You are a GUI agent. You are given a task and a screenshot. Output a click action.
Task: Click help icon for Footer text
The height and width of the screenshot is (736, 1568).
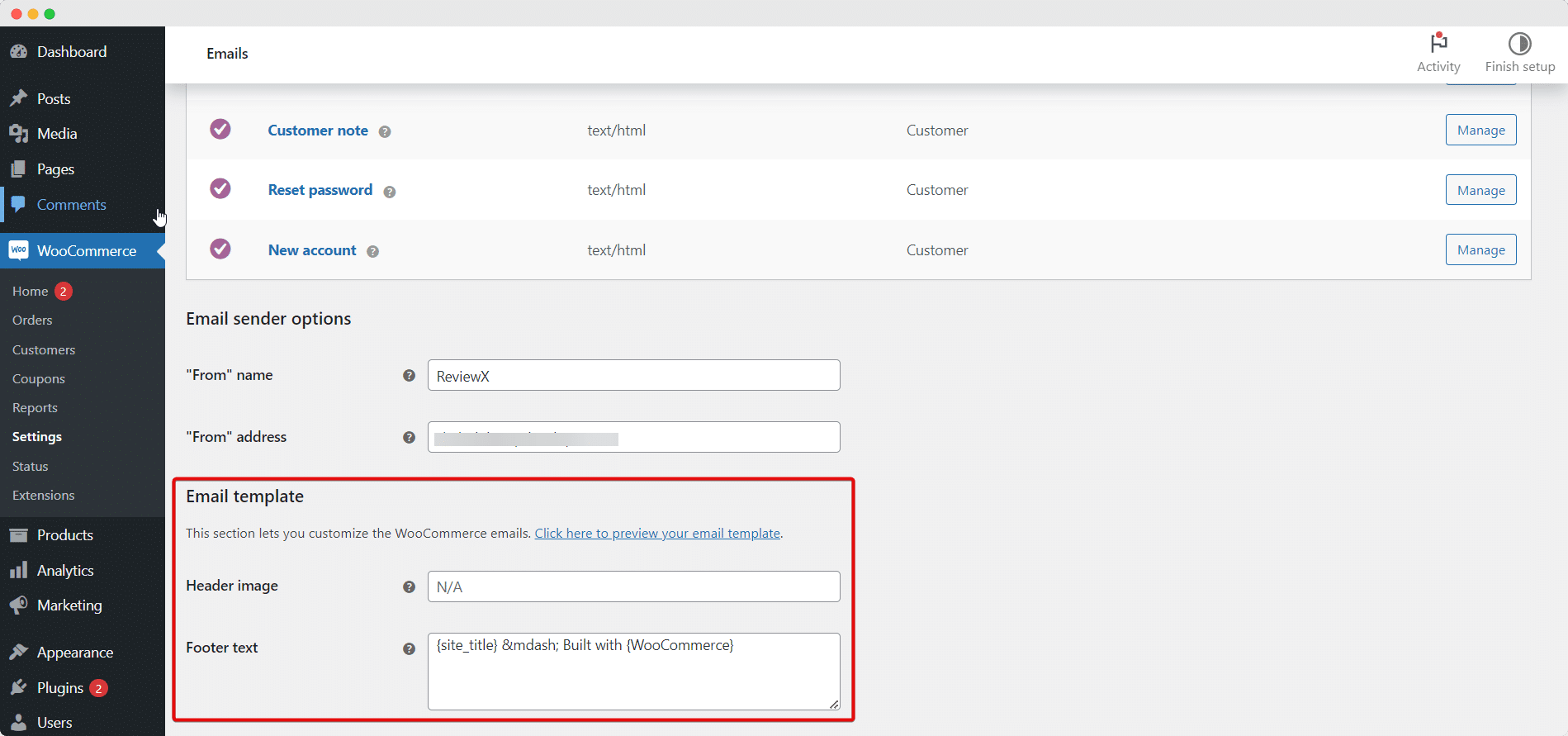[x=409, y=648]
